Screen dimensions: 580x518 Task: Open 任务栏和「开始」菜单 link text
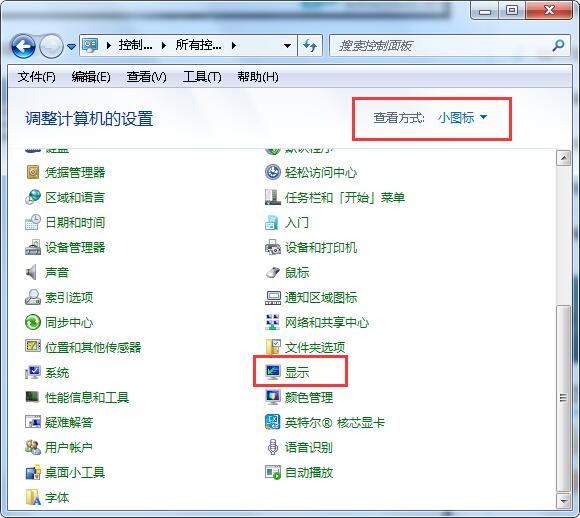point(345,198)
